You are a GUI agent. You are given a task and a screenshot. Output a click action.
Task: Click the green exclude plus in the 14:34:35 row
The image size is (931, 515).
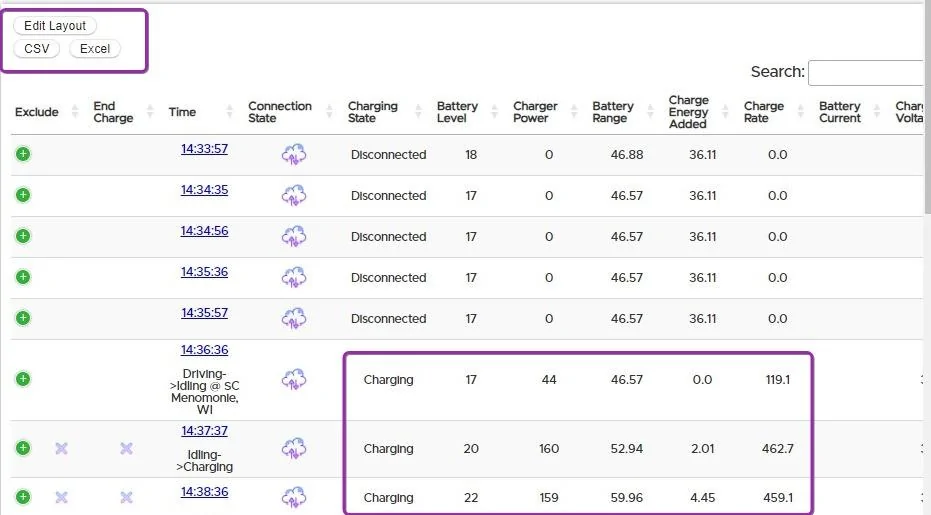(x=23, y=195)
